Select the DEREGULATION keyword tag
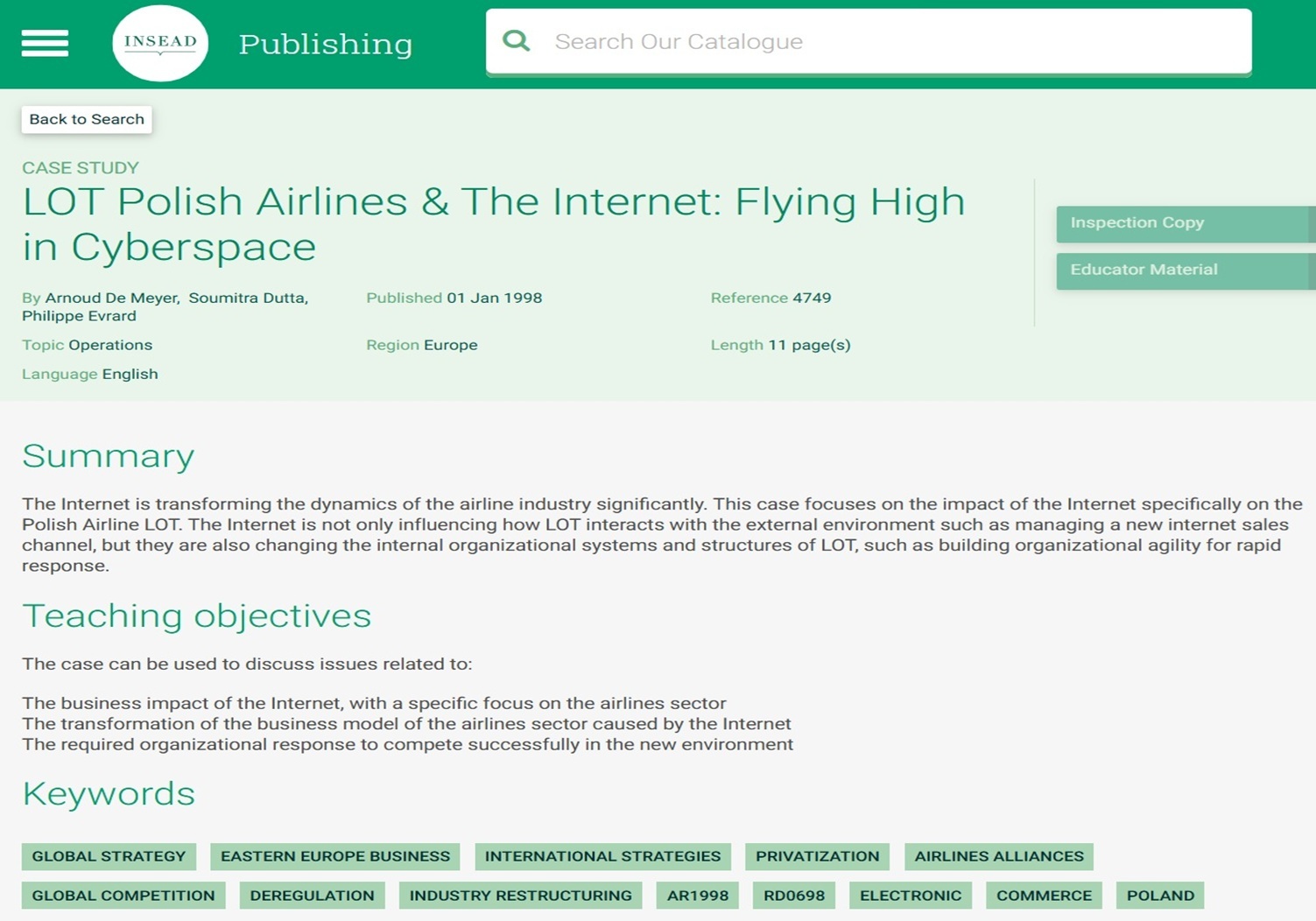Screen dimensions: 1316x921 pos(312,896)
